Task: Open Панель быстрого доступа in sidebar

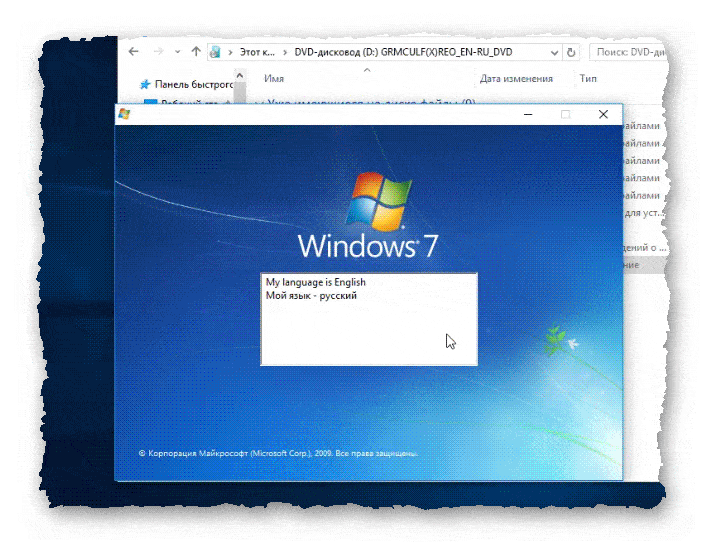Action: (x=189, y=84)
